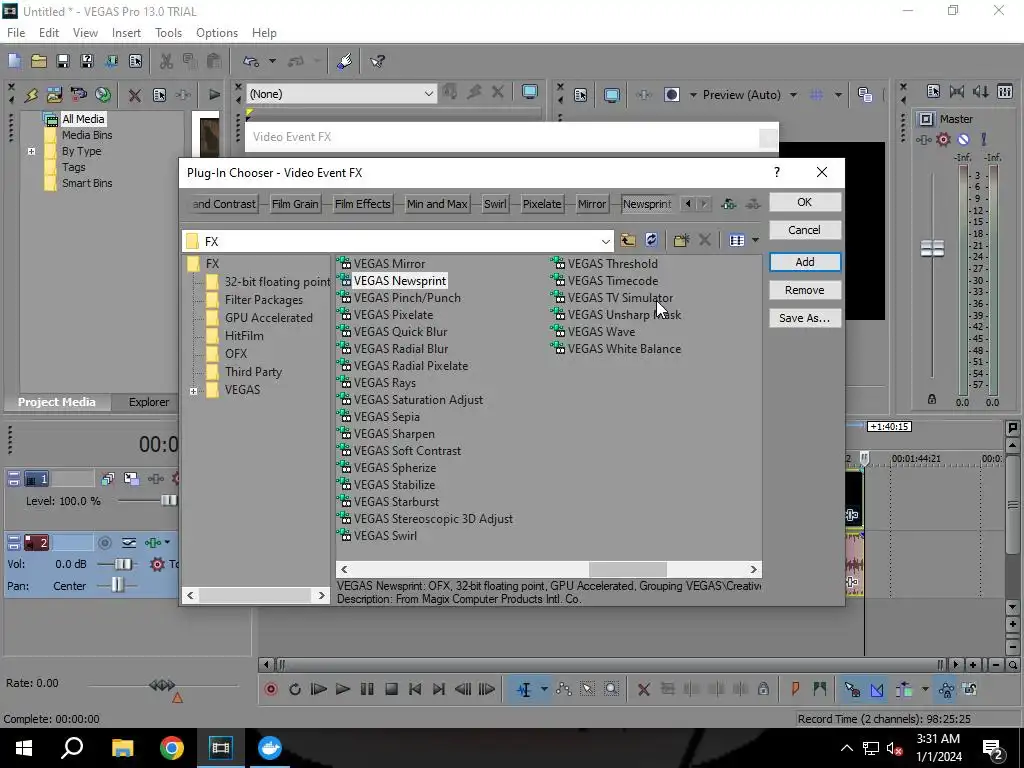
Task: Toggle the Loop Playback button
Action: 295,689
